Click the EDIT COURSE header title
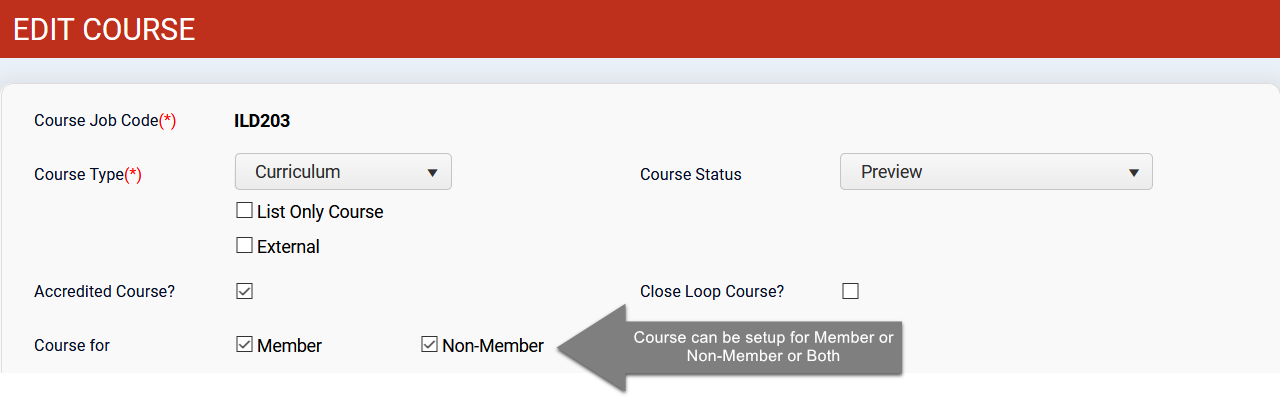 (x=104, y=29)
